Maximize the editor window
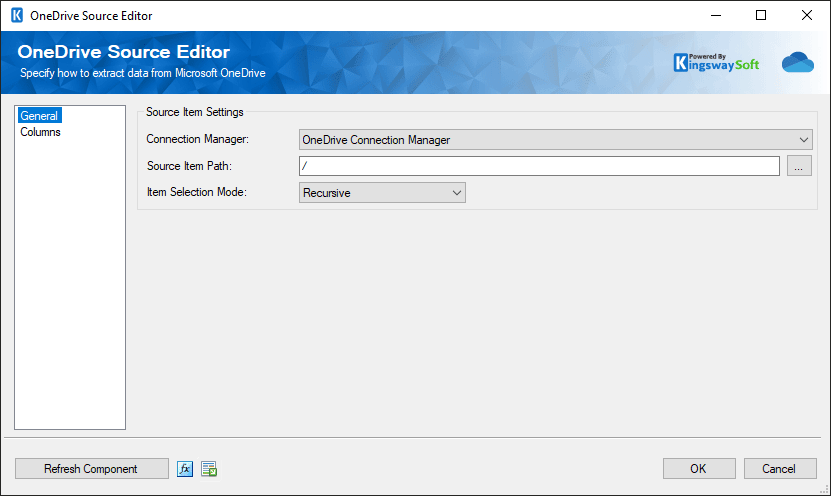Viewport: 831px width, 496px height. [x=761, y=15]
